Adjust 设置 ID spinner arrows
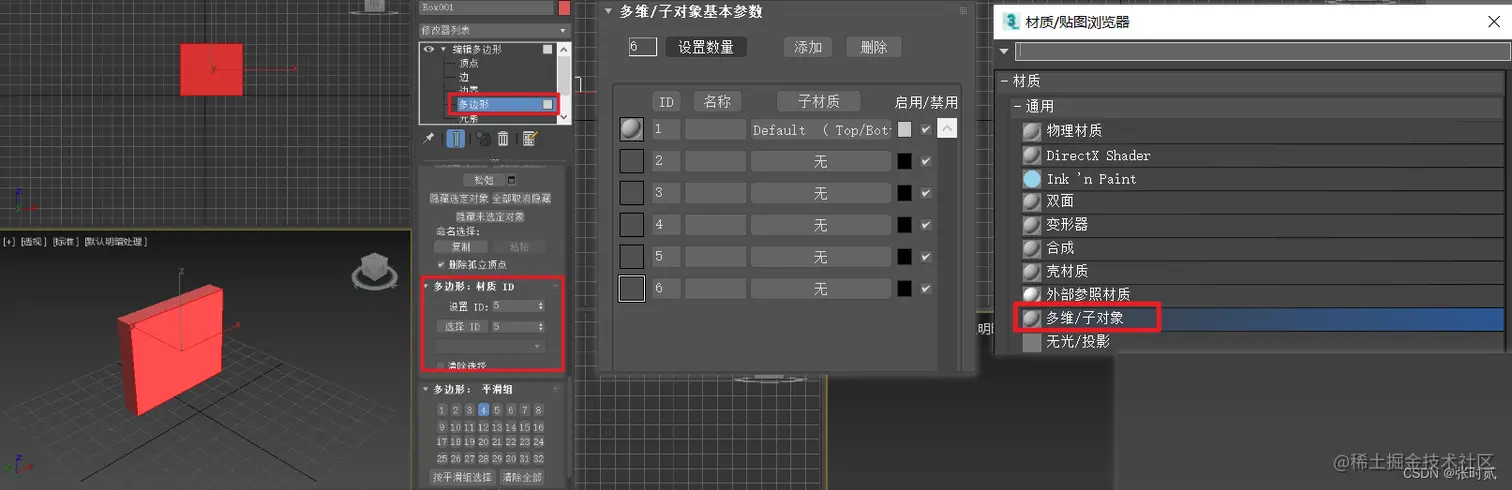 pos(542,306)
